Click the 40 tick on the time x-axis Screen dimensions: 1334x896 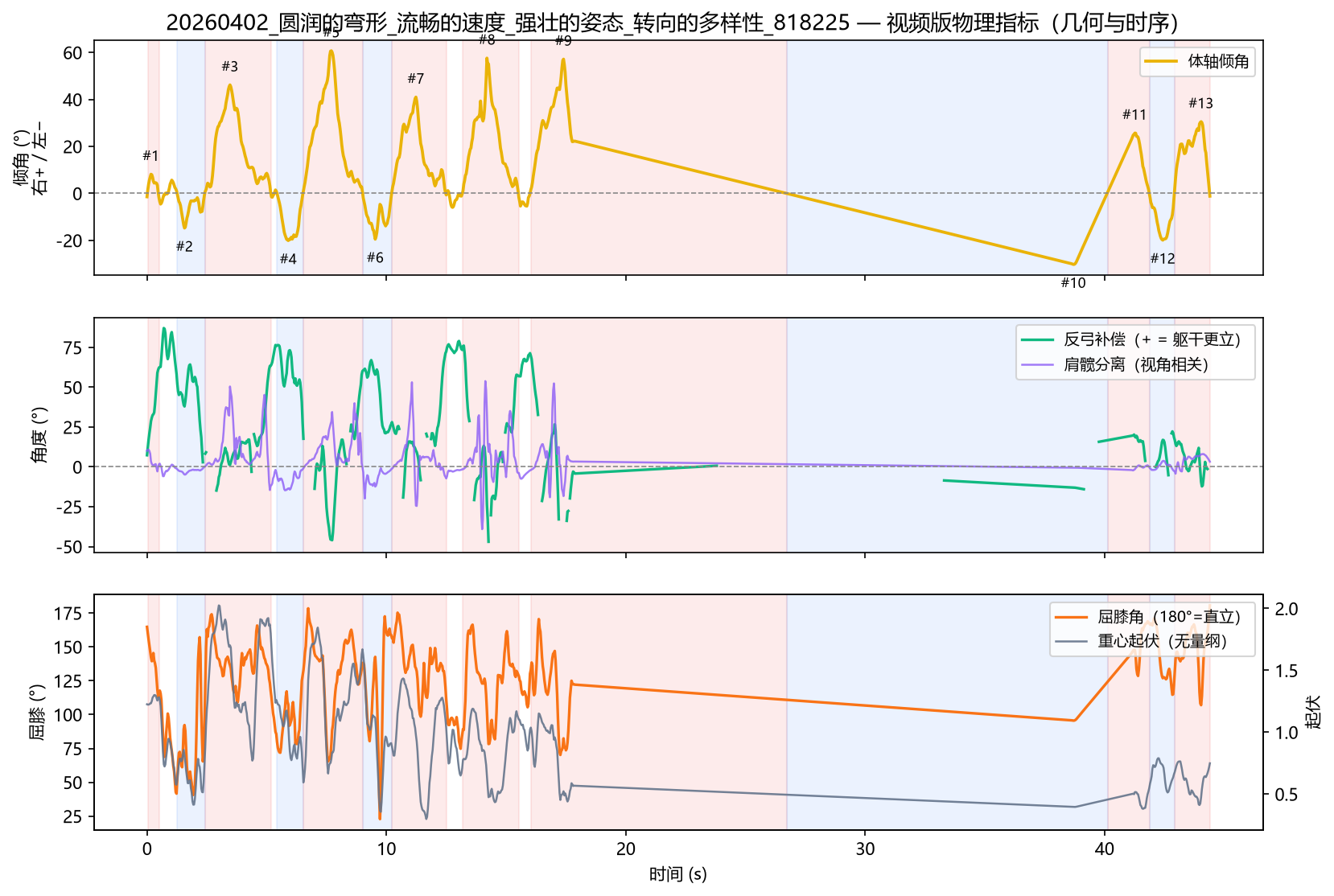click(x=1105, y=849)
